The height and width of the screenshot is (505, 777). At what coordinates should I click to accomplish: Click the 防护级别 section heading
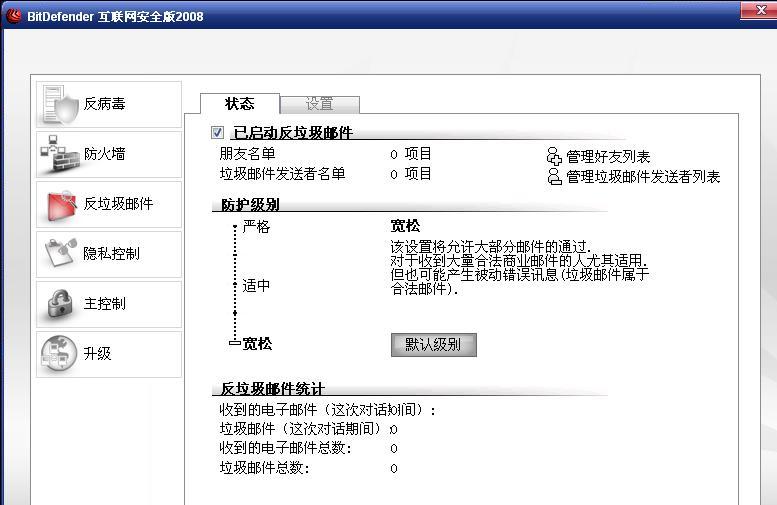point(250,204)
